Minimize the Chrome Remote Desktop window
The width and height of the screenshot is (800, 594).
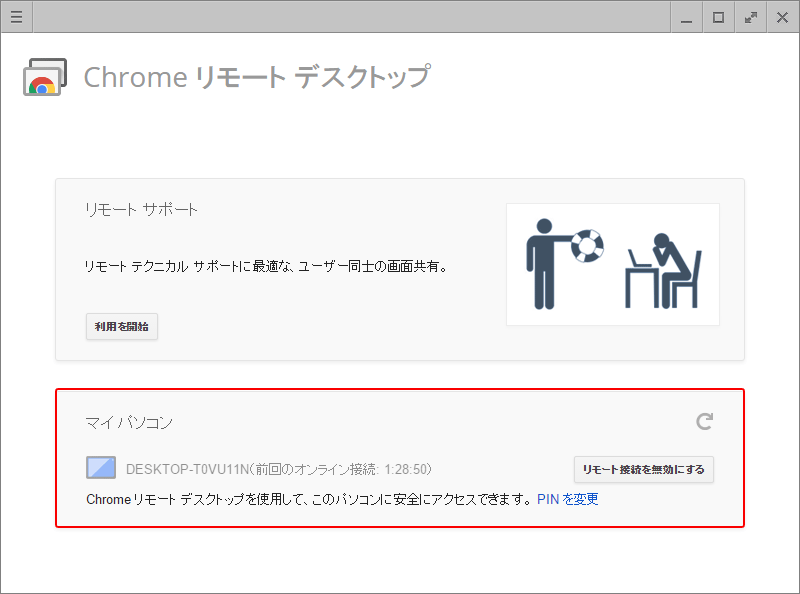[687, 17]
